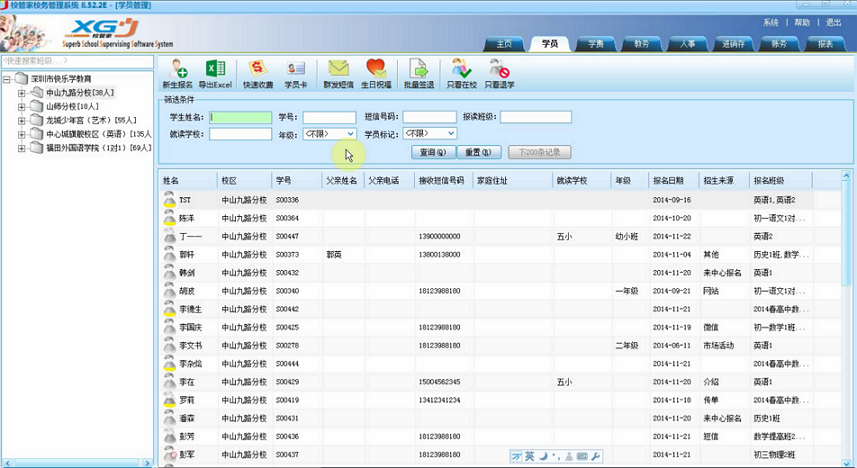Click the 重置 reset button
857x468 pixels.
pos(478,152)
